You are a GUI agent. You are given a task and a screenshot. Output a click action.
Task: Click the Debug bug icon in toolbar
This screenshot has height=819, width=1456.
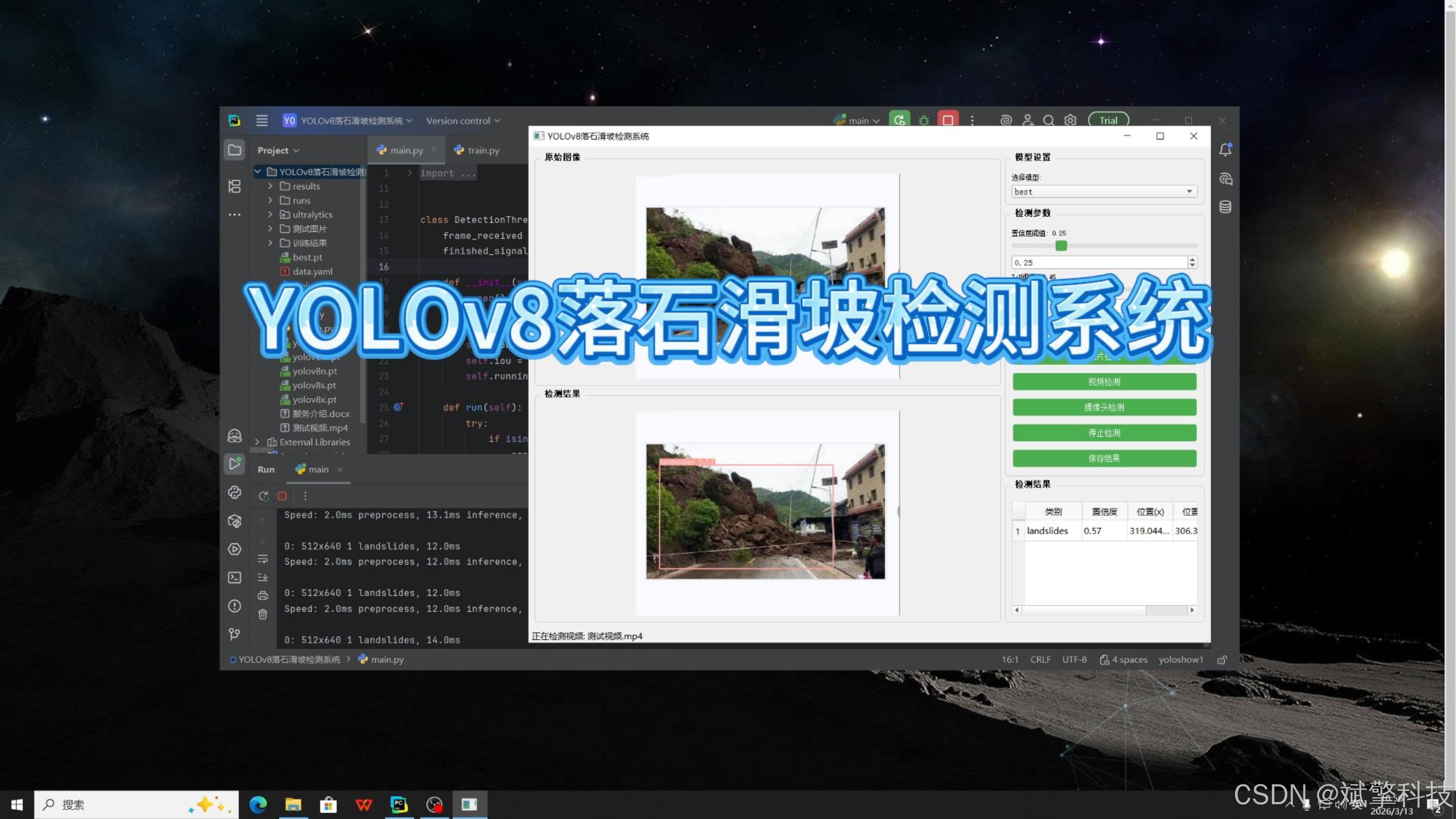[924, 121]
